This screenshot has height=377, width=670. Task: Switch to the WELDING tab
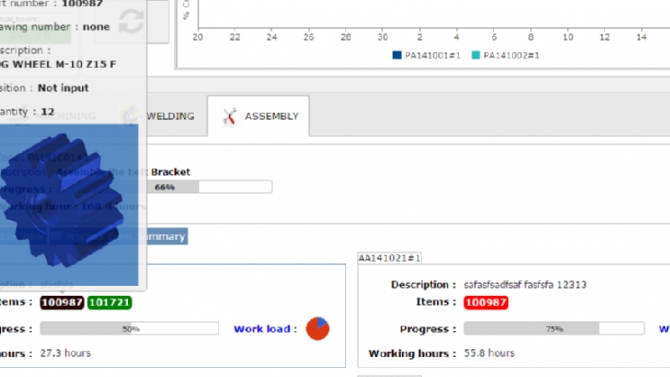[x=170, y=116]
